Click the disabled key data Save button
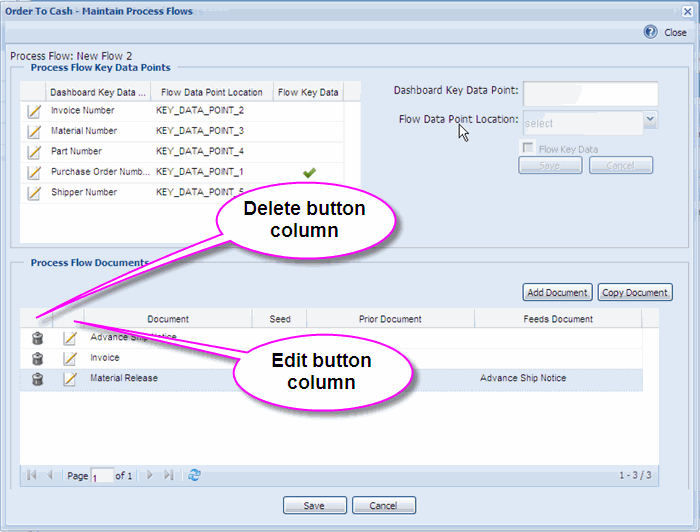Image resolution: width=700 pixels, height=532 pixels. tap(550, 166)
